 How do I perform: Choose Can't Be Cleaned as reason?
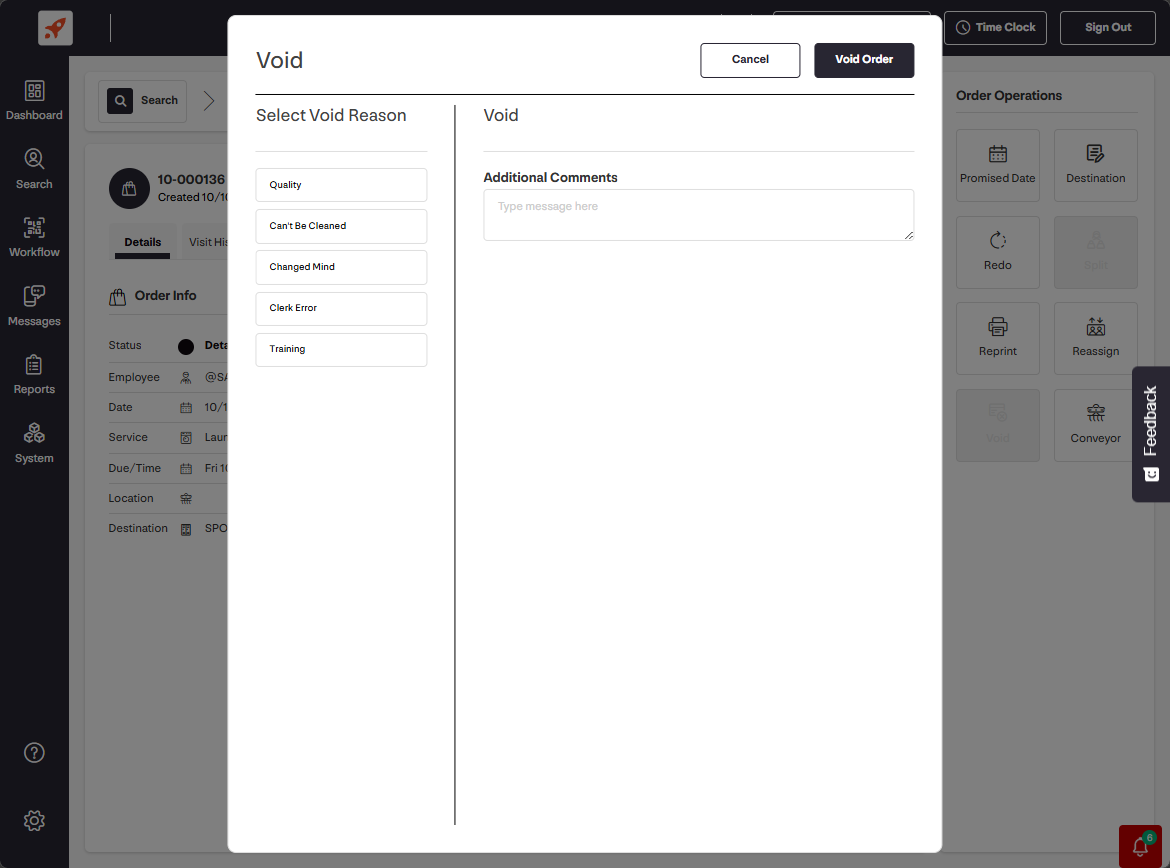[341, 226]
